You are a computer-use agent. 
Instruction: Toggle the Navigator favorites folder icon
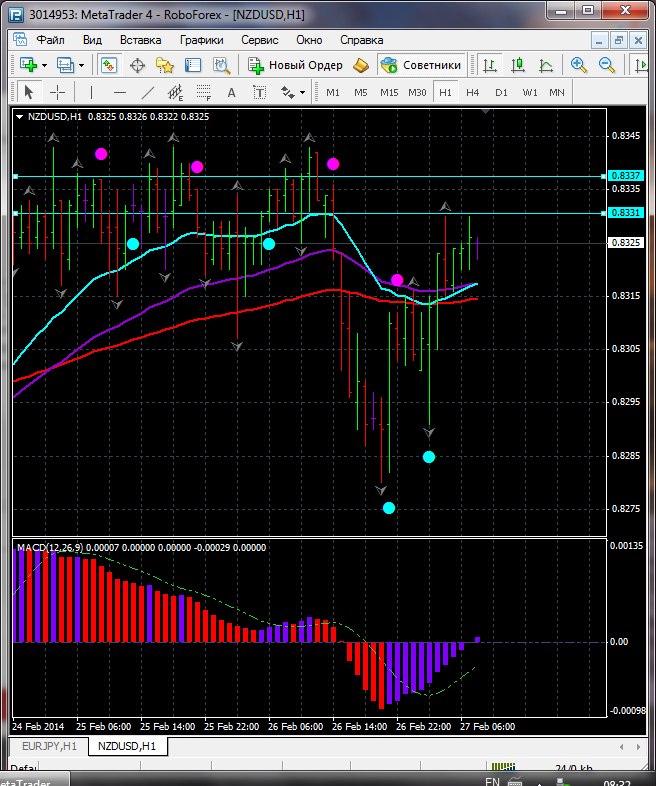click(x=164, y=66)
